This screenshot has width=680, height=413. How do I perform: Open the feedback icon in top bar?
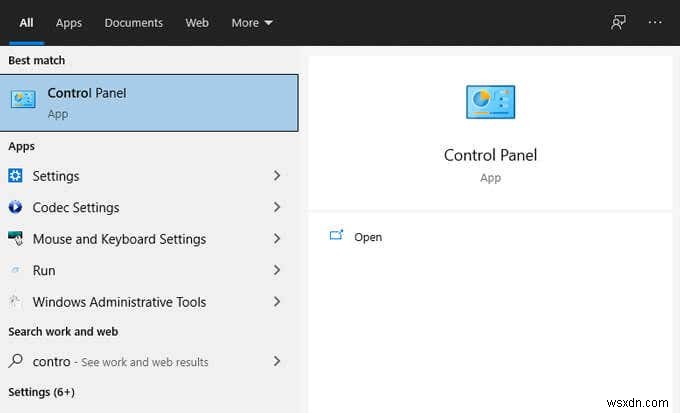pyautogui.click(x=618, y=22)
